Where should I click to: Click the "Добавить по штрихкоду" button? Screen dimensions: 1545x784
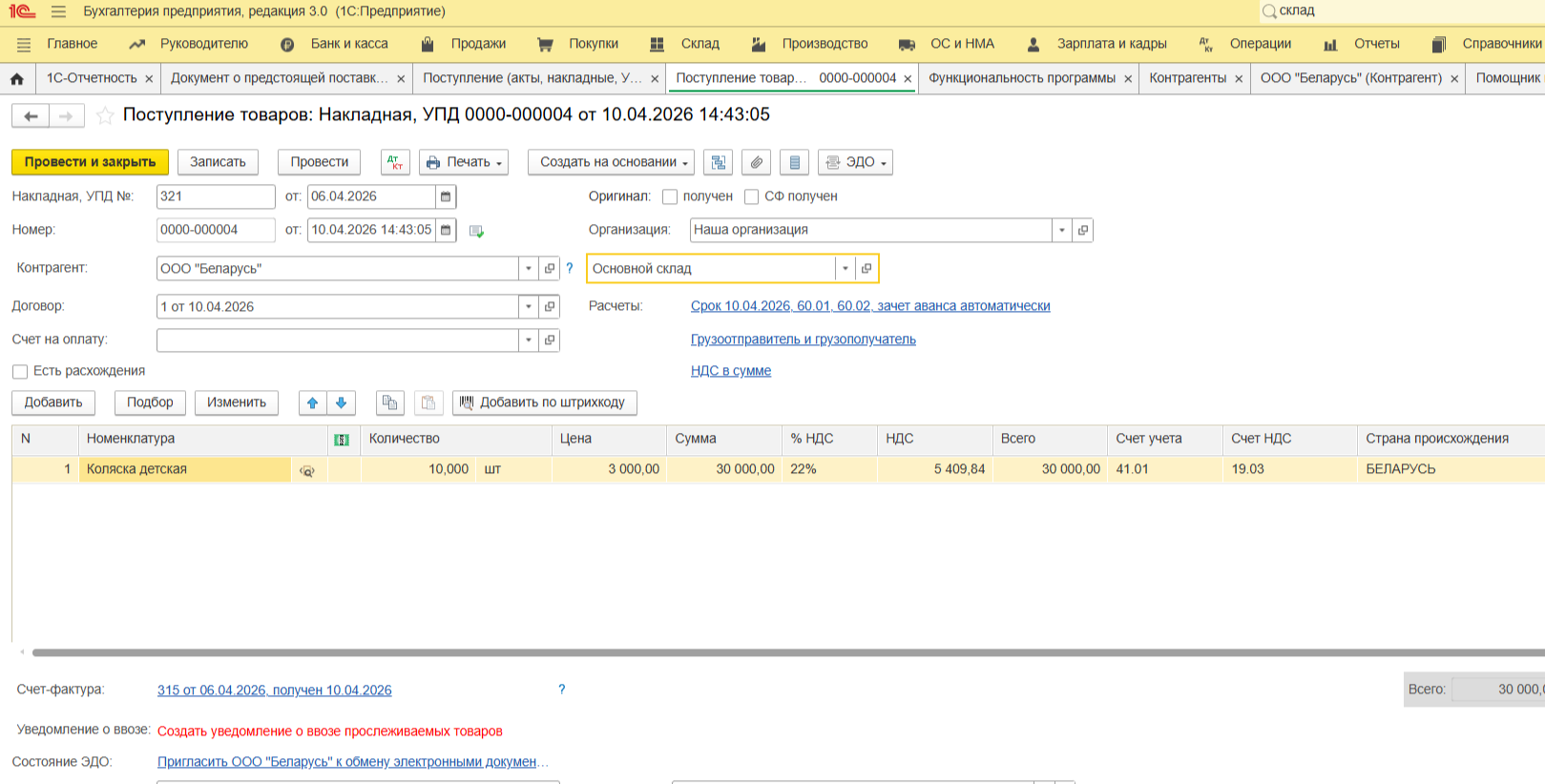pyautogui.click(x=544, y=402)
